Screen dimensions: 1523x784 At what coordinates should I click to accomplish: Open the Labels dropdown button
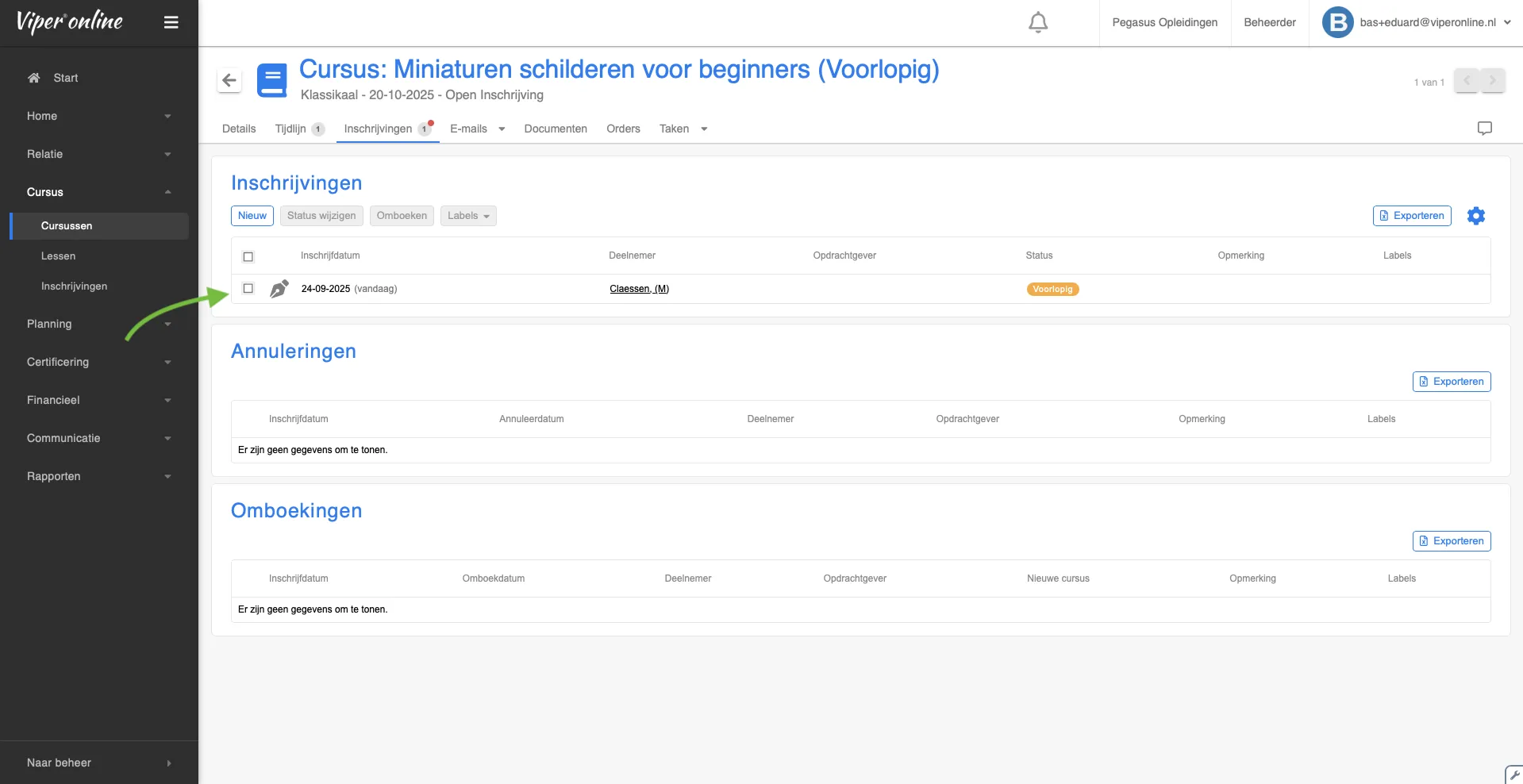468,216
